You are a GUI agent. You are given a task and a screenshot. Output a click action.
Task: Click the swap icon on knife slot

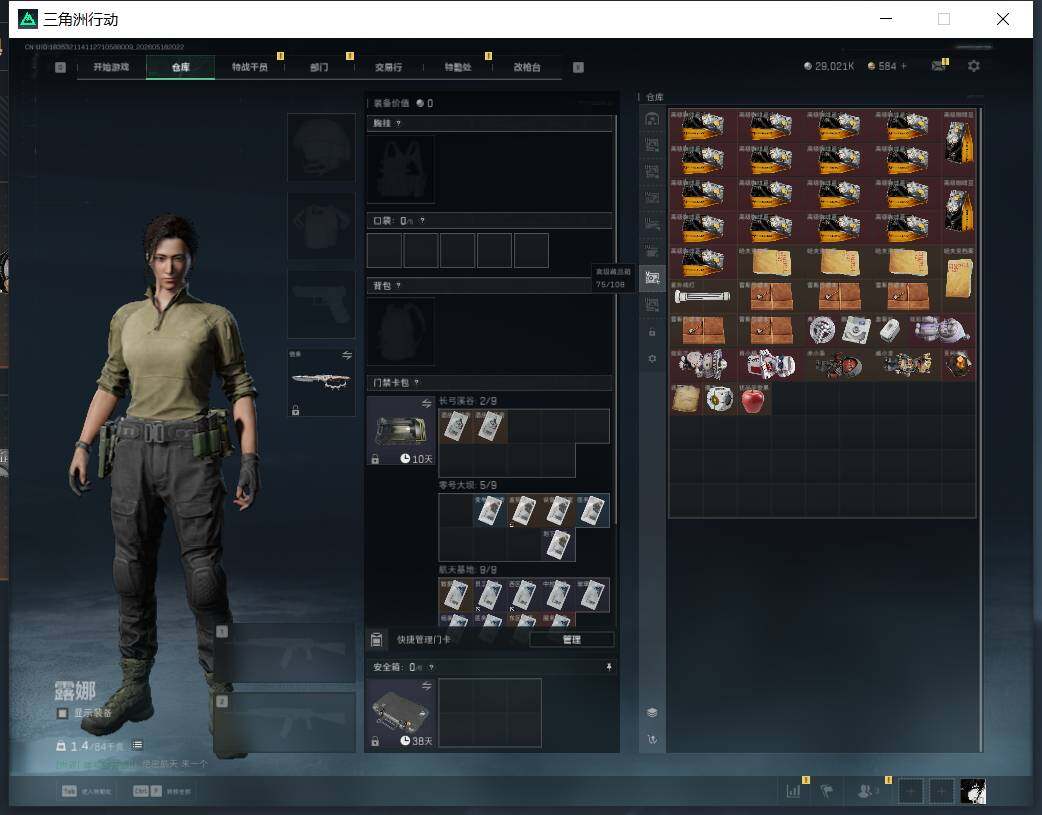(x=347, y=356)
